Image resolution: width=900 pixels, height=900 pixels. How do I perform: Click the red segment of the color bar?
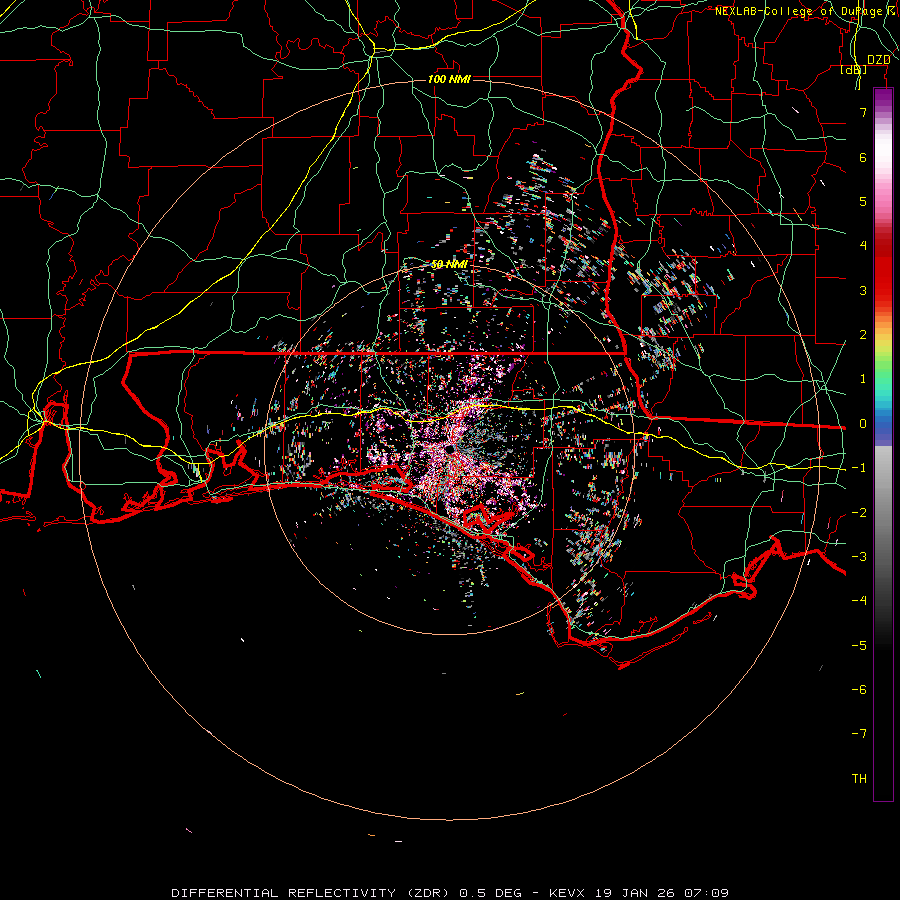point(883,270)
